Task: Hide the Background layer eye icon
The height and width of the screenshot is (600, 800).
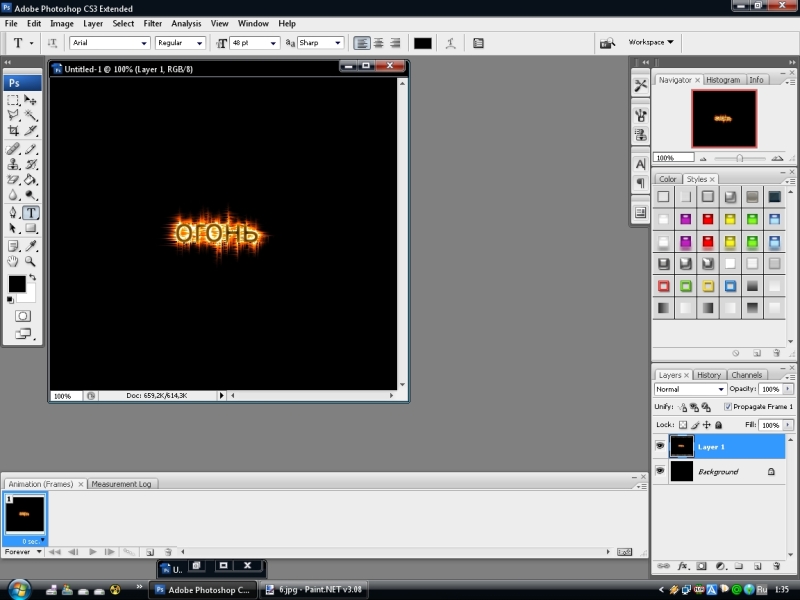Action: tap(660, 471)
